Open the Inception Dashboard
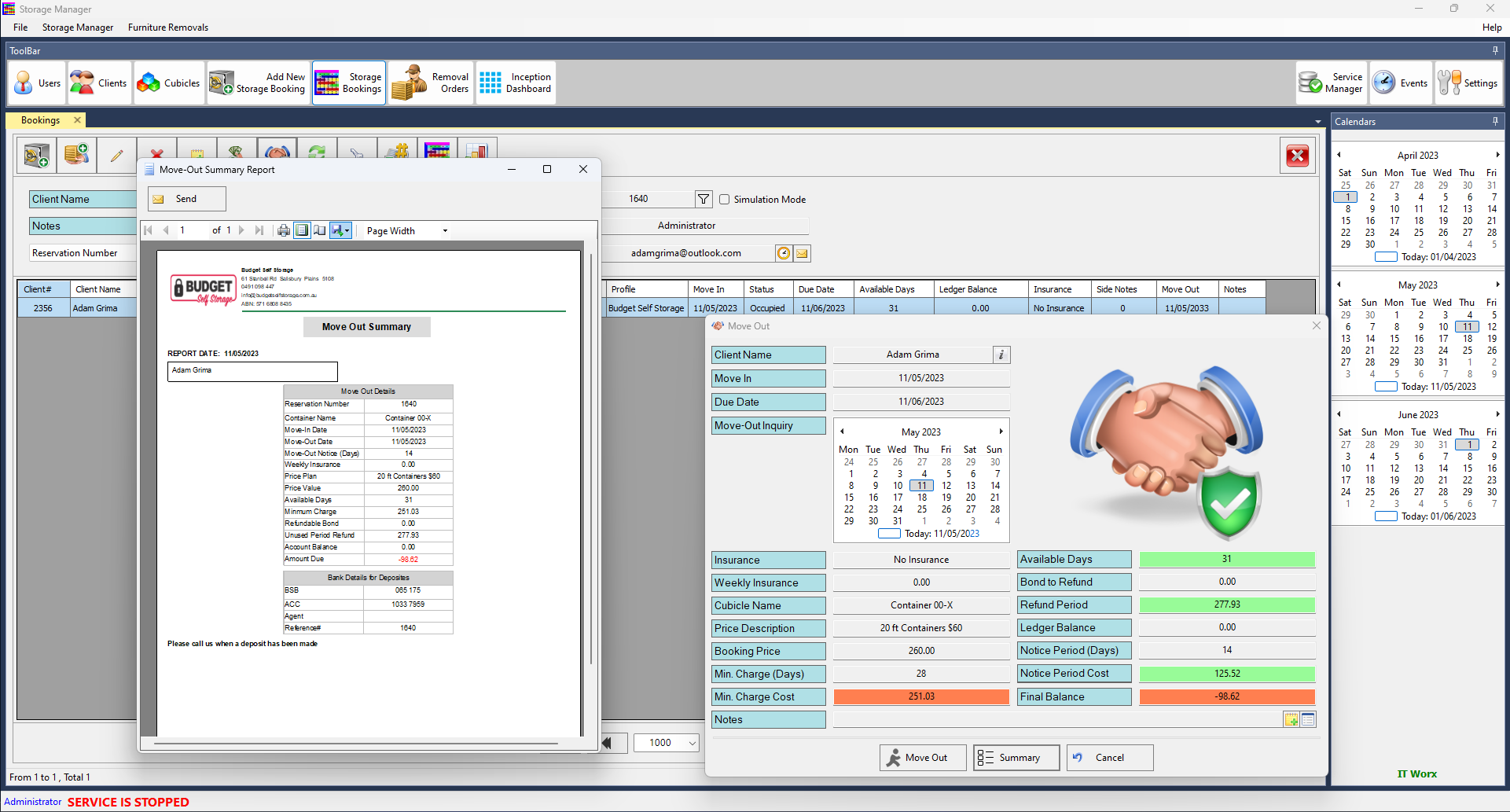 (x=516, y=83)
